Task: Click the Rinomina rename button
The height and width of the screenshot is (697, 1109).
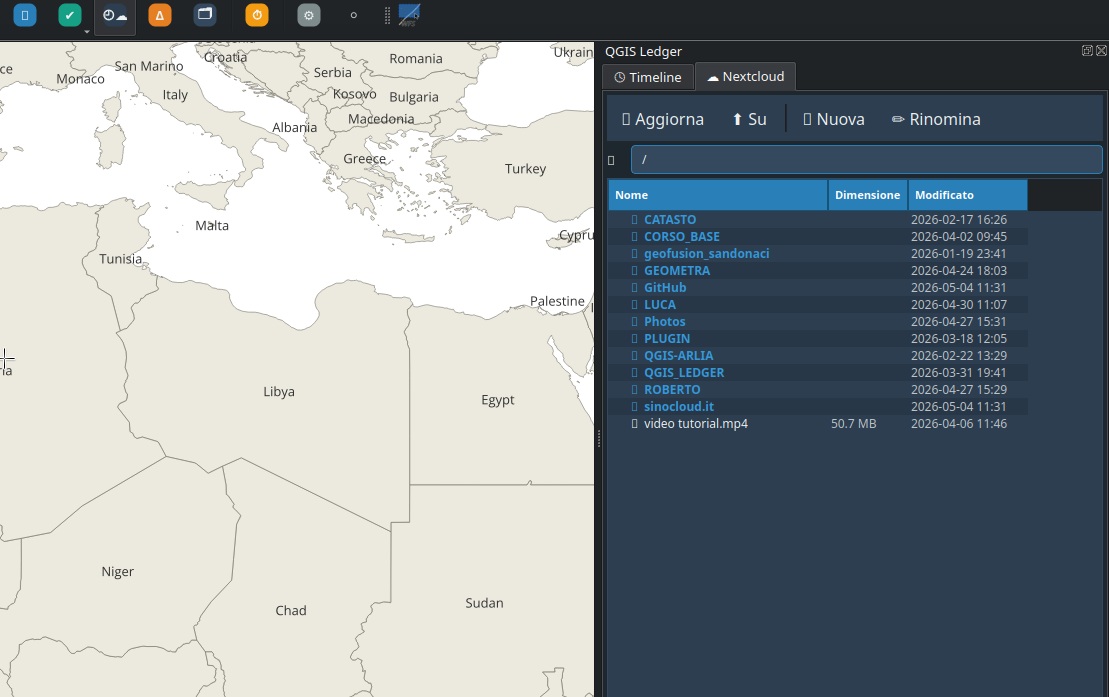Action: [936, 119]
